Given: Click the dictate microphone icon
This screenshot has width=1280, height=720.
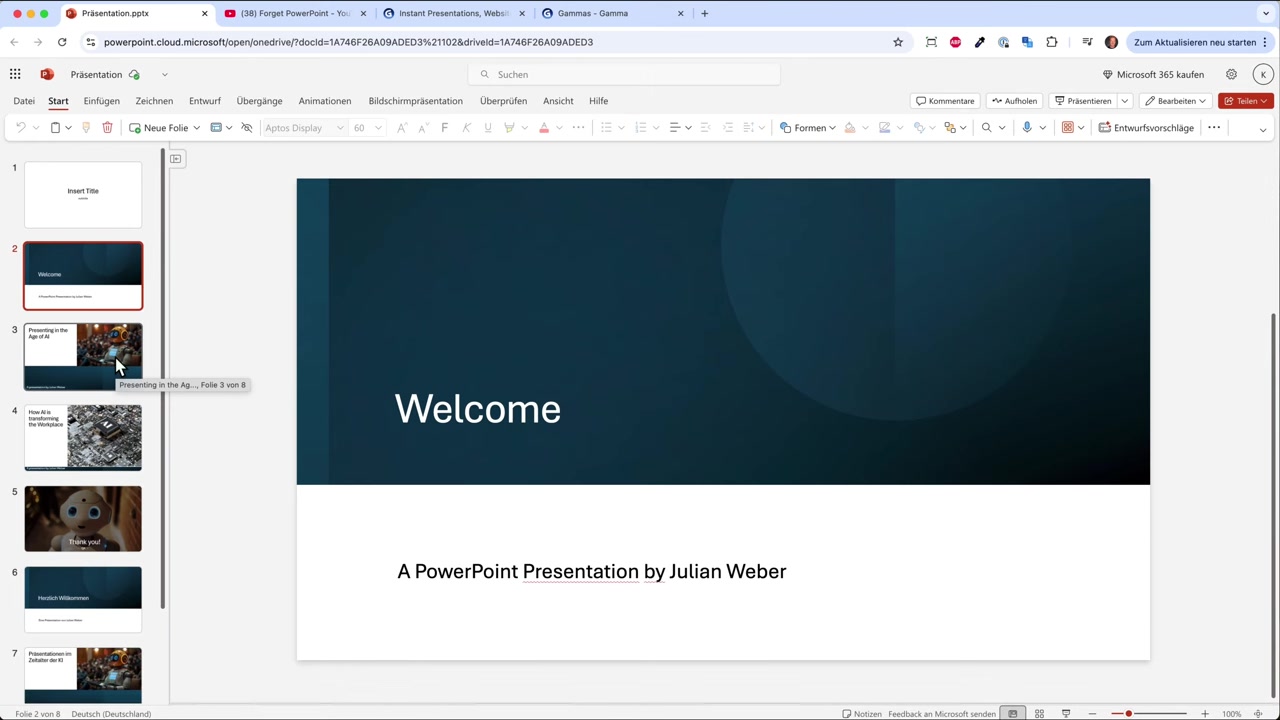Looking at the screenshot, I should point(1027,128).
